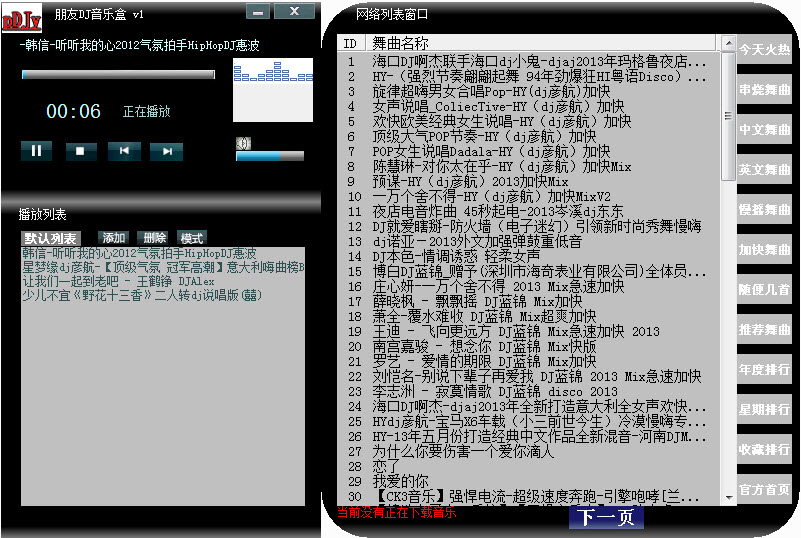Open the 推荐舞曲 category
This screenshot has width=801, height=538.
pos(764,330)
